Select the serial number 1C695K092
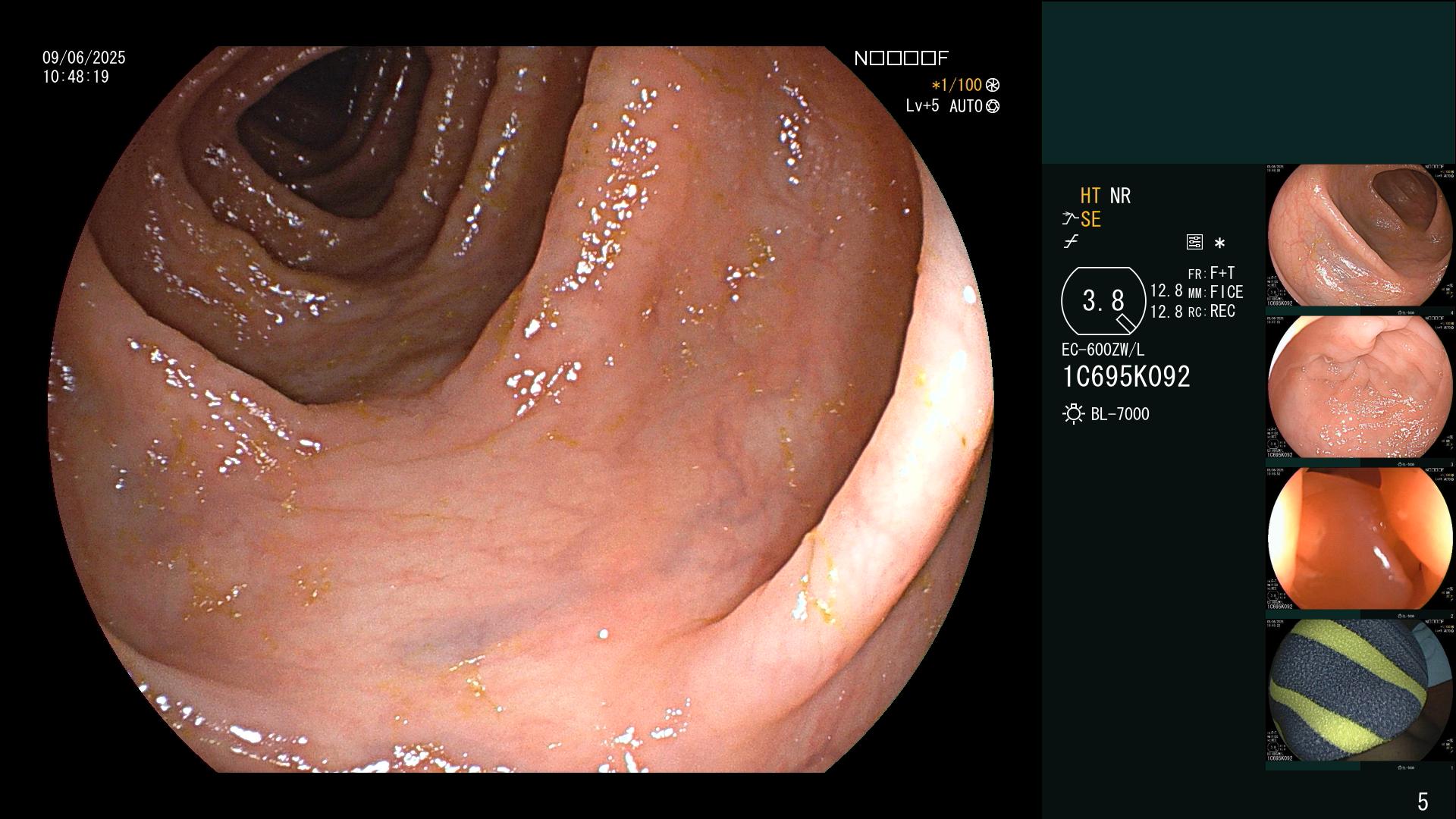 pos(1126,377)
